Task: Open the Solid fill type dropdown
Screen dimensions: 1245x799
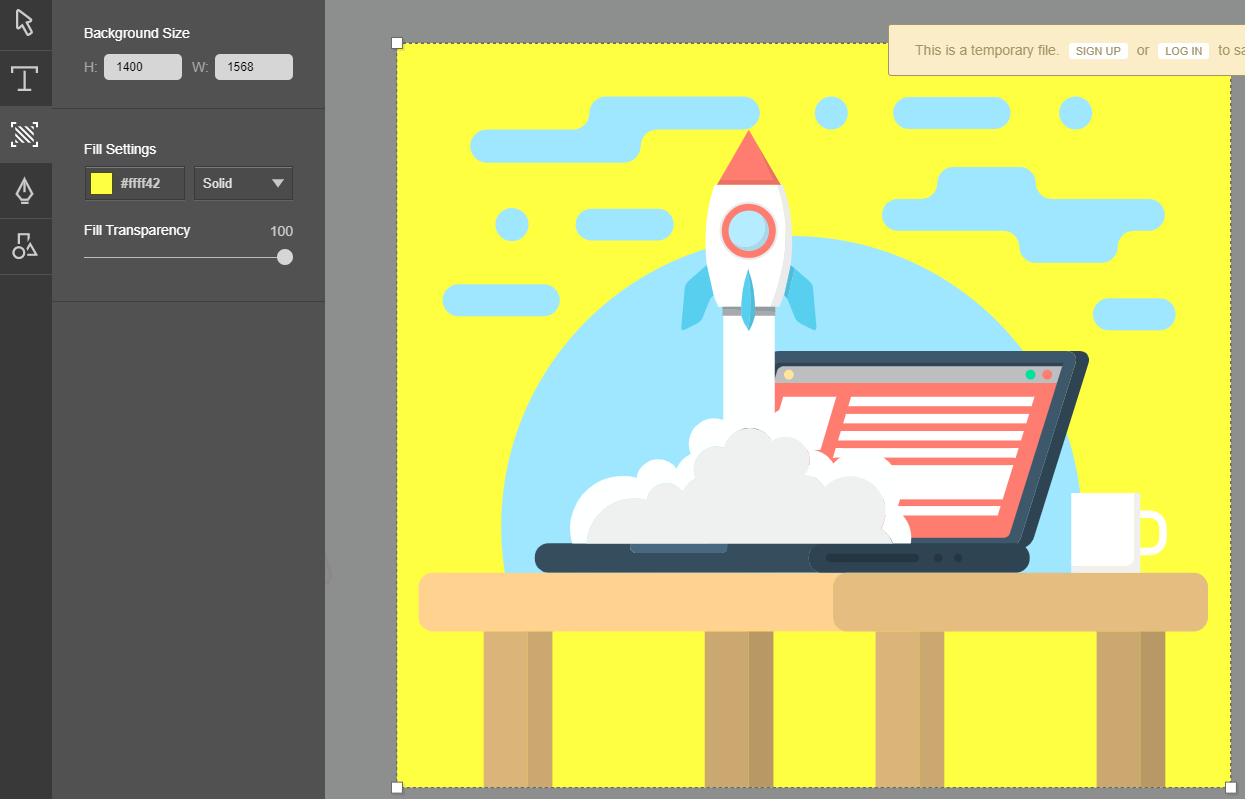Action: (243, 183)
